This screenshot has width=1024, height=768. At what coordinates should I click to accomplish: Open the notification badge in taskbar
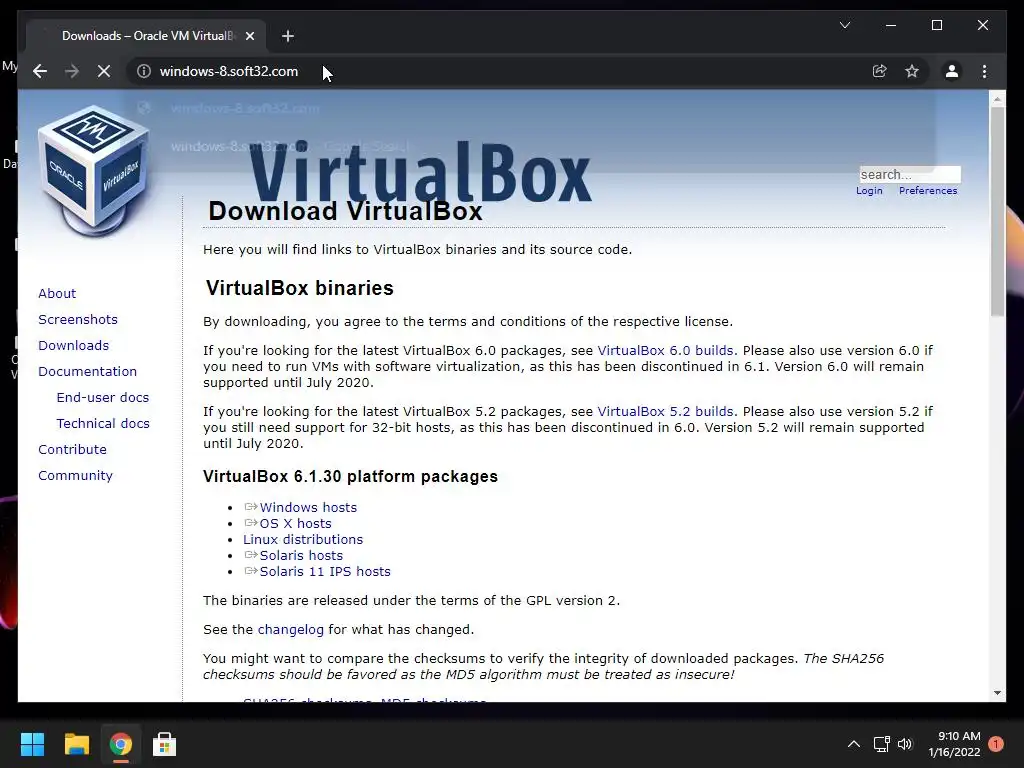point(996,744)
